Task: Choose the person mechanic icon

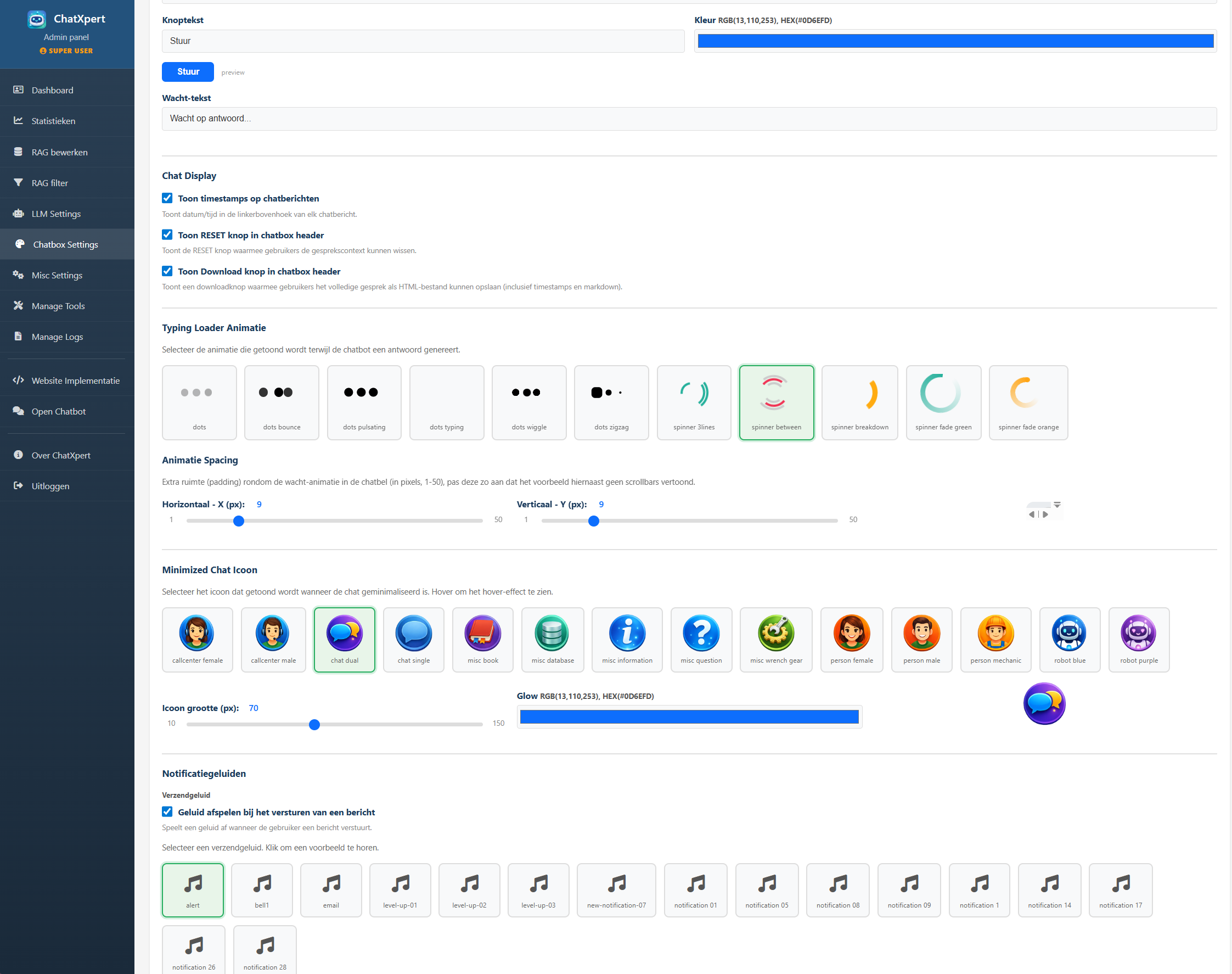Action: (995, 639)
